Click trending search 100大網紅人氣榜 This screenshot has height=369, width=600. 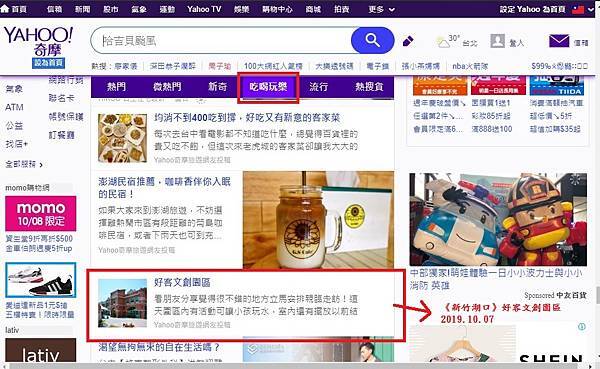click(x=273, y=66)
